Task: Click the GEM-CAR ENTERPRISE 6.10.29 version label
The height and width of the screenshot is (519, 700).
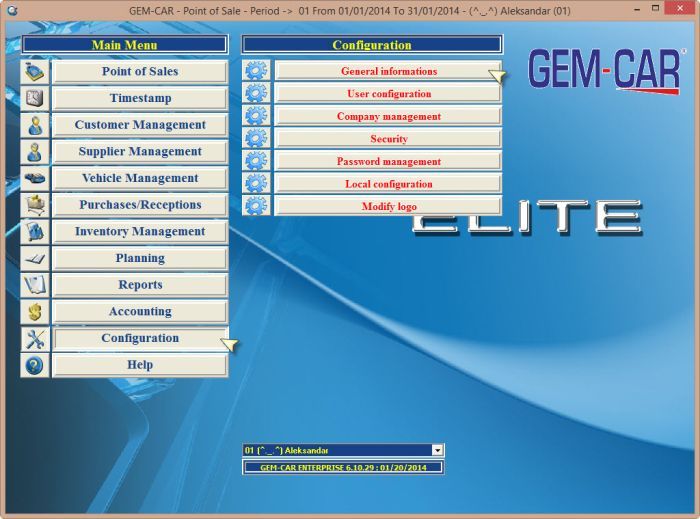Action: click(x=343, y=468)
